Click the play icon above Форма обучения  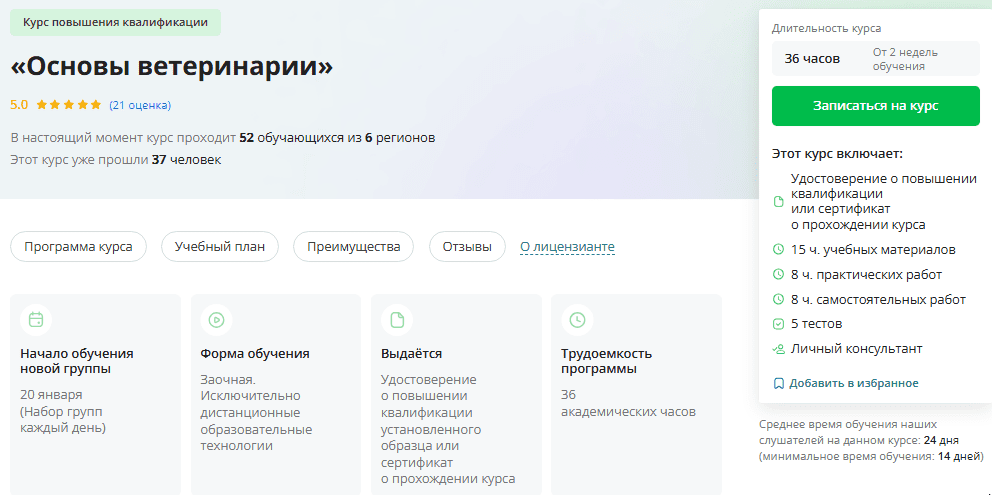click(216, 320)
